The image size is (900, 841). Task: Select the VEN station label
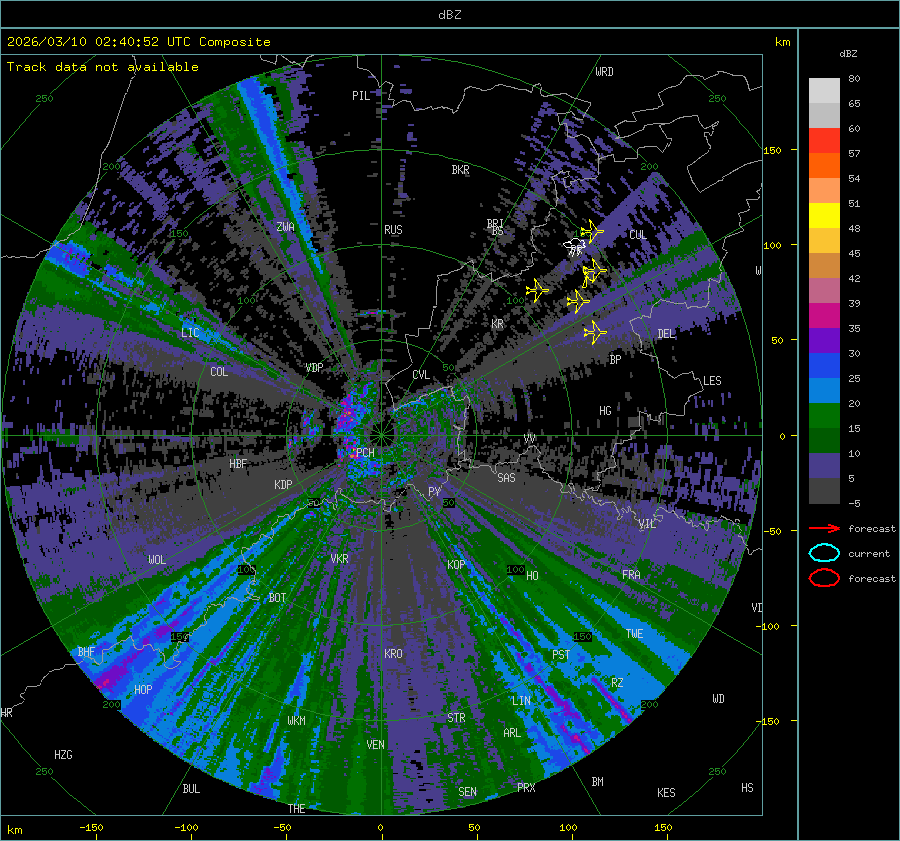click(x=375, y=745)
